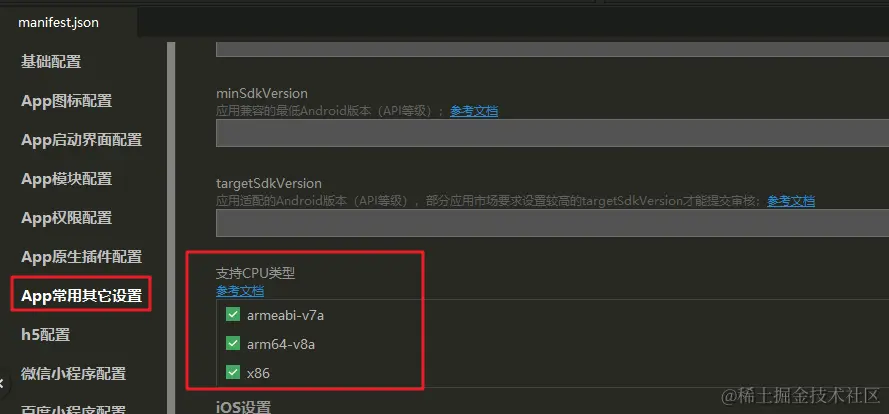Disable the x86 CPU type checkbox
This screenshot has width=889, height=414.
pyautogui.click(x=232, y=373)
